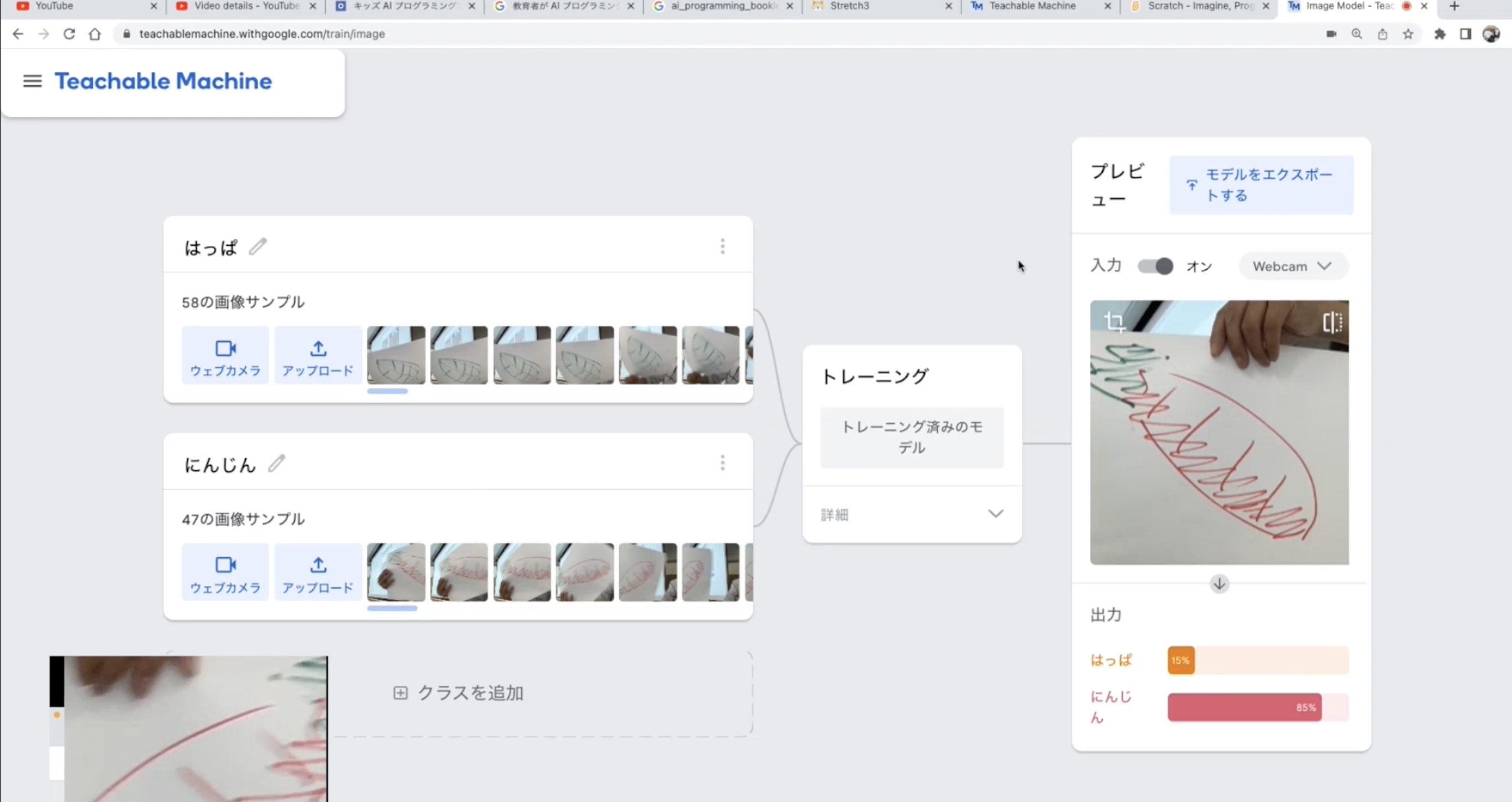1512x802 pixels.
Task: Add a new class with クラスを追加
Action: [x=458, y=693]
